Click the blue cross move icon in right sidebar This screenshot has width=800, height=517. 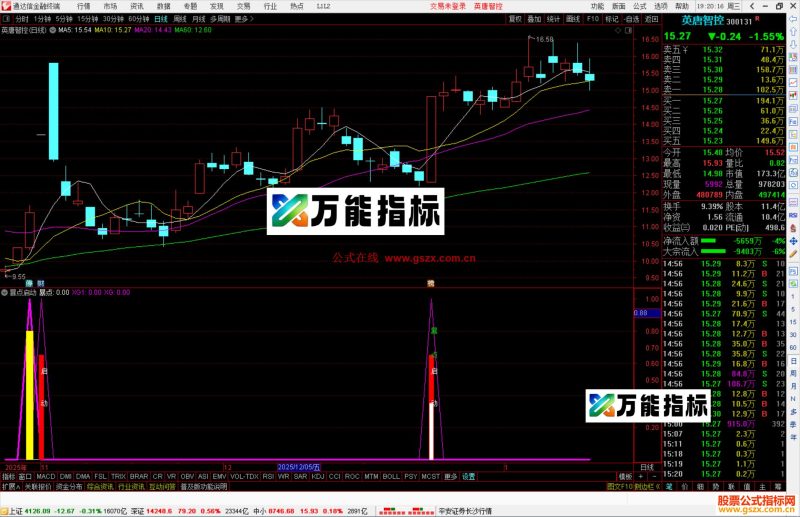(793, 240)
